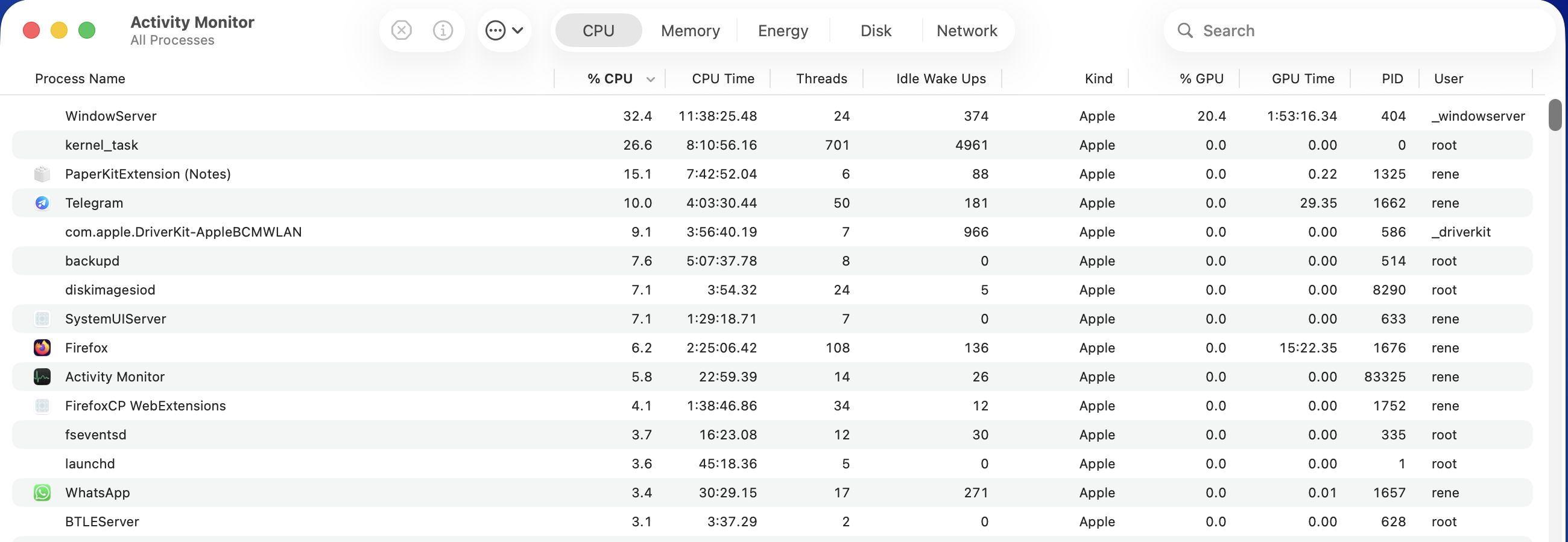Image resolution: width=1568 pixels, height=542 pixels.
Task: Click the Activity Monitor app icon in its row
Action: click(42, 377)
